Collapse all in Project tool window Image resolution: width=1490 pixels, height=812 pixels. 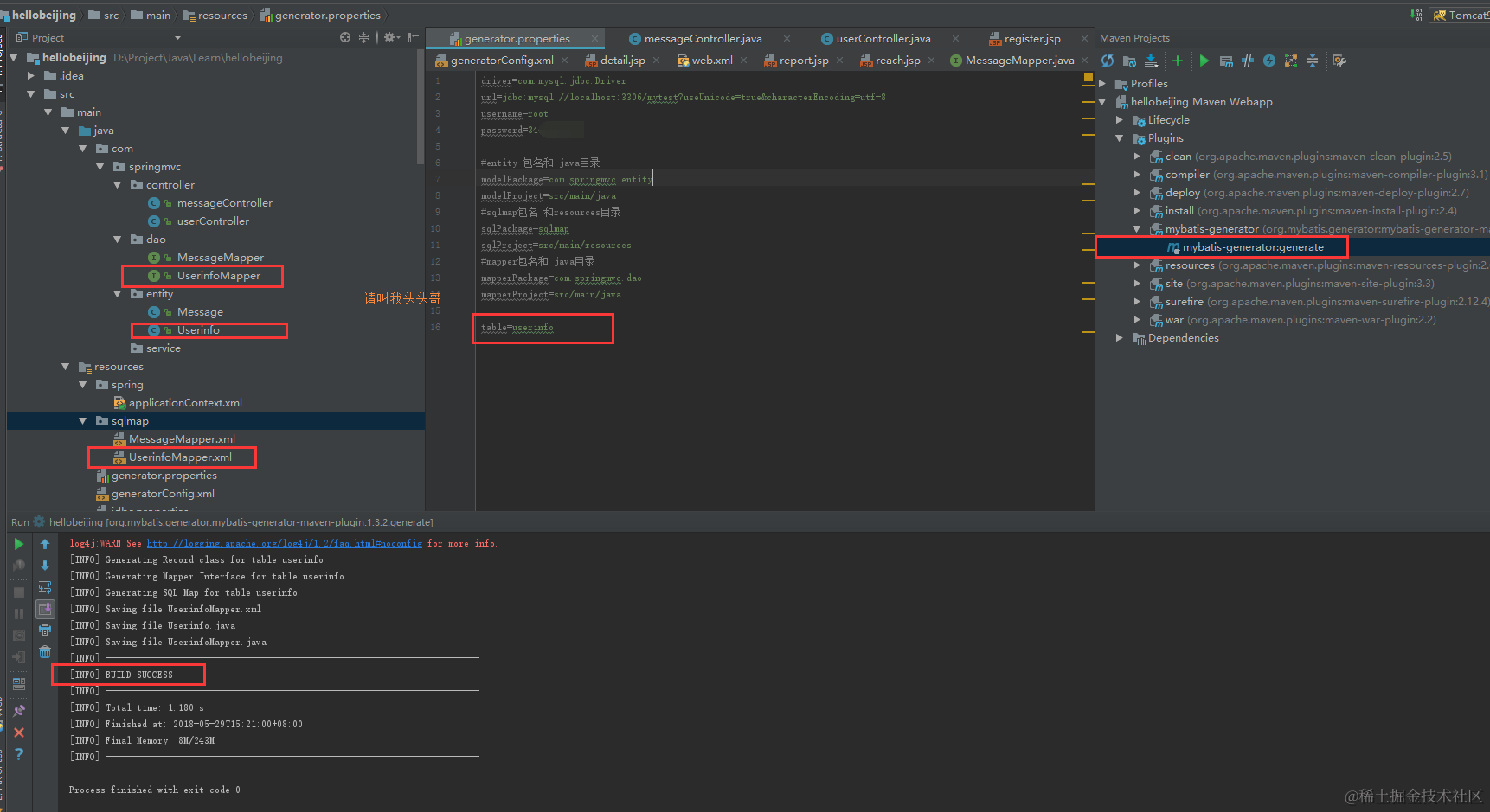[364, 37]
